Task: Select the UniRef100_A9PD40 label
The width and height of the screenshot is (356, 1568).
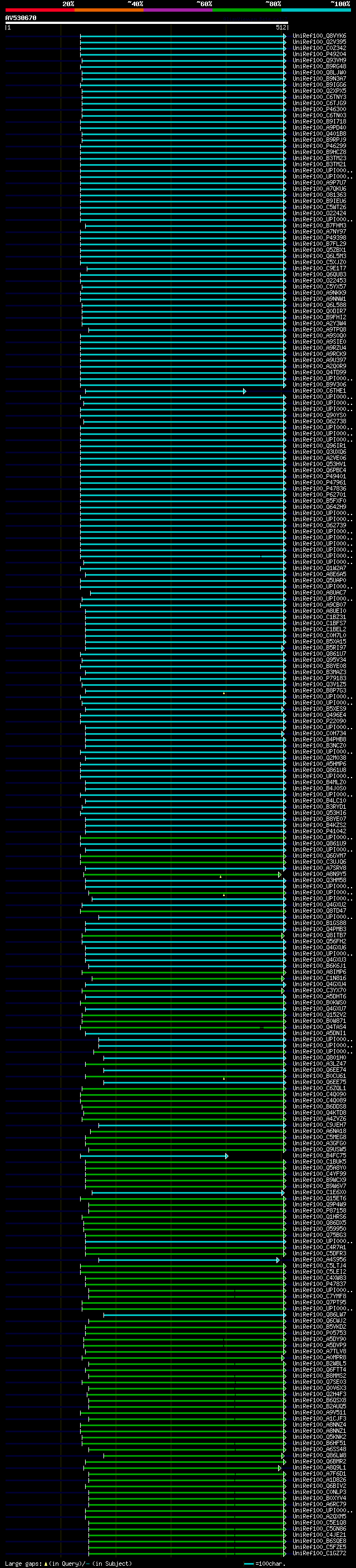Action: click(x=319, y=127)
